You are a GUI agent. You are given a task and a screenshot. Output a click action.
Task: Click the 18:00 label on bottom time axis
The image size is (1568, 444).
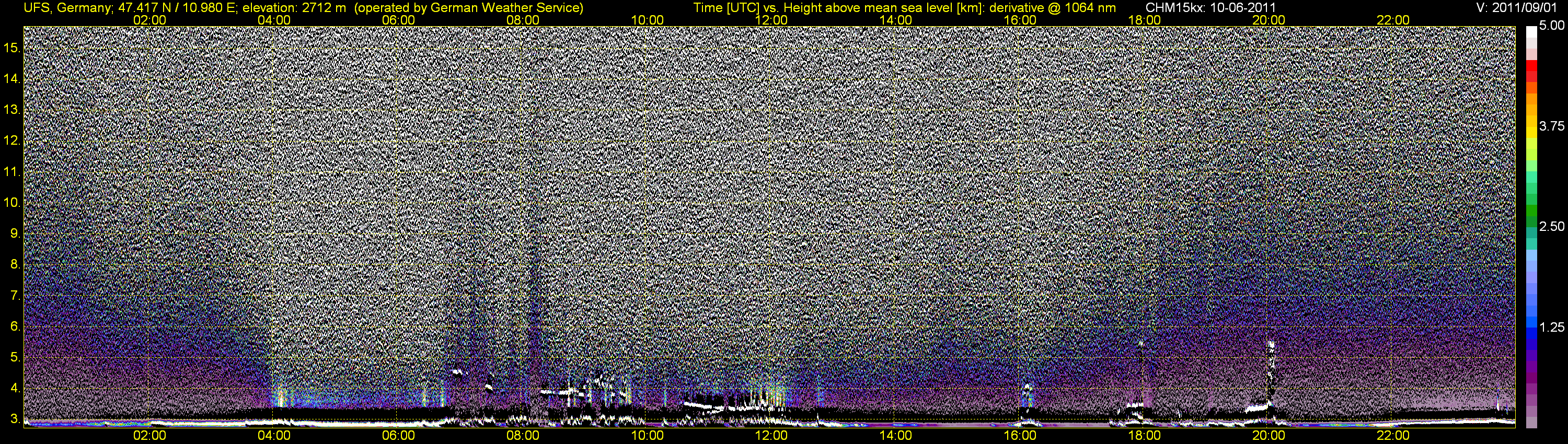1144,436
